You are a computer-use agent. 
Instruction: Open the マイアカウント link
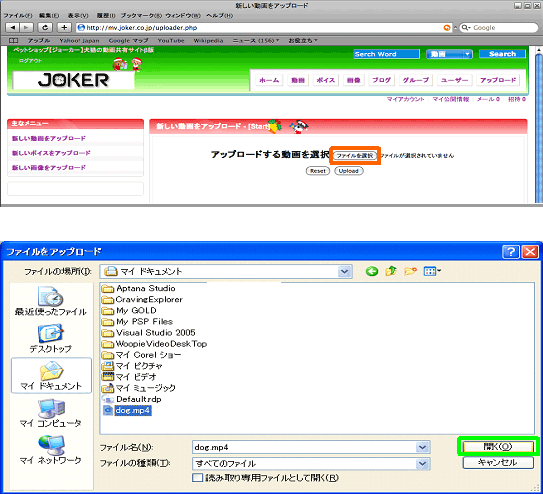(406, 99)
